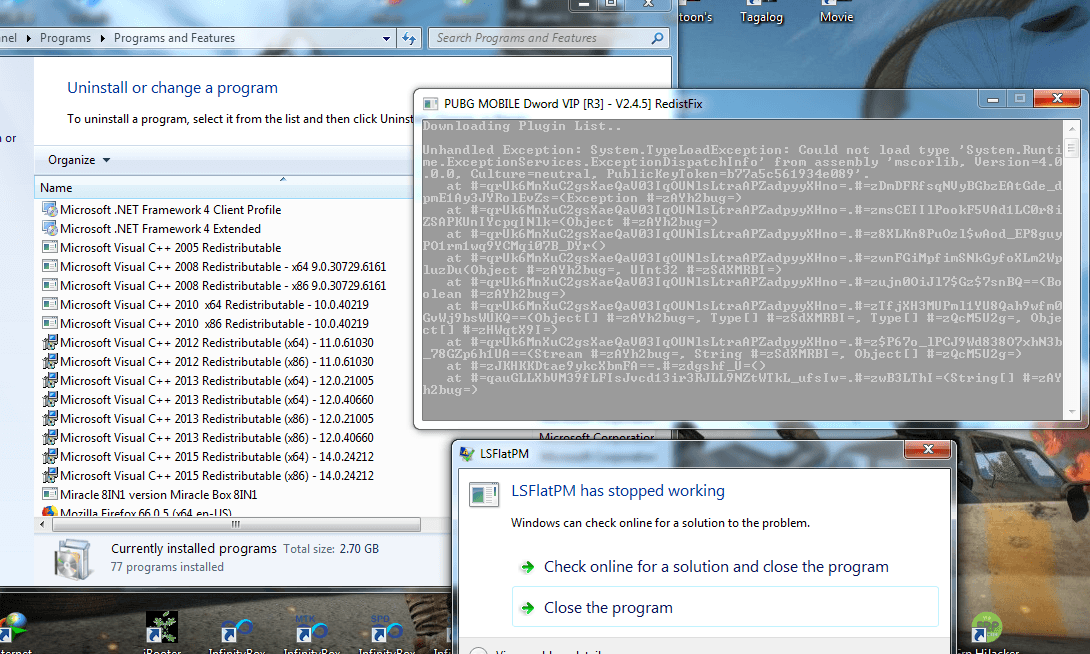Click the console window vertical scrollbar thumb
The width and height of the screenshot is (1090, 654).
1071,147
